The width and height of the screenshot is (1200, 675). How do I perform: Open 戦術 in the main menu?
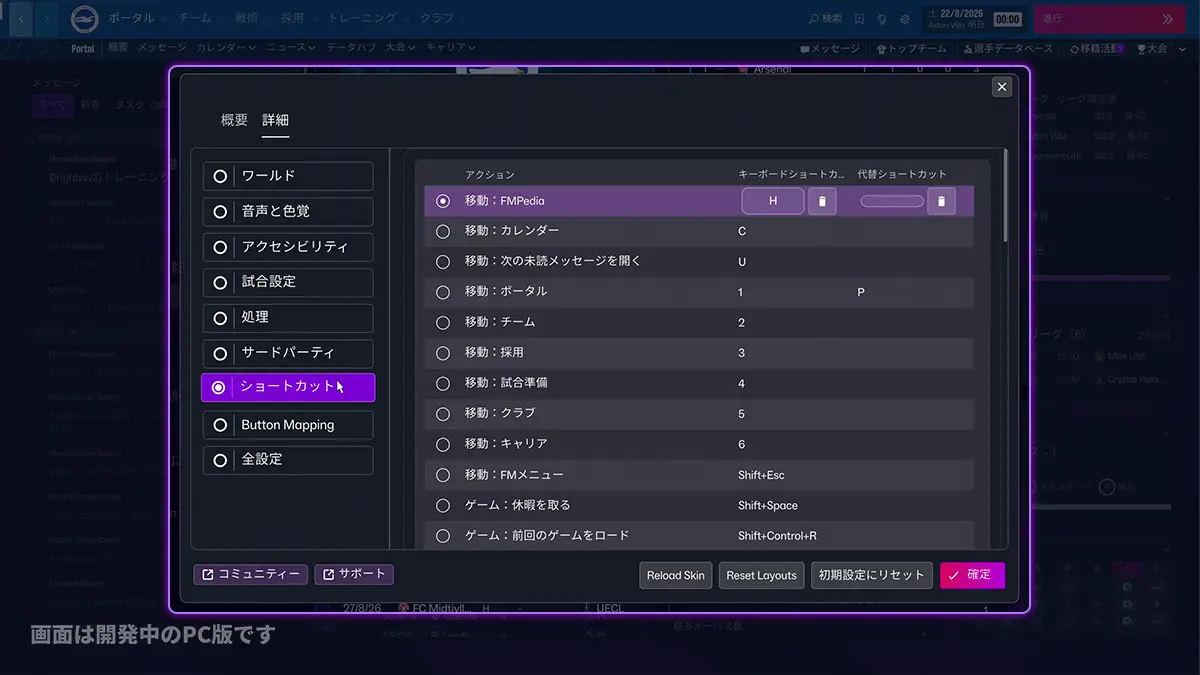coord(247,18)
